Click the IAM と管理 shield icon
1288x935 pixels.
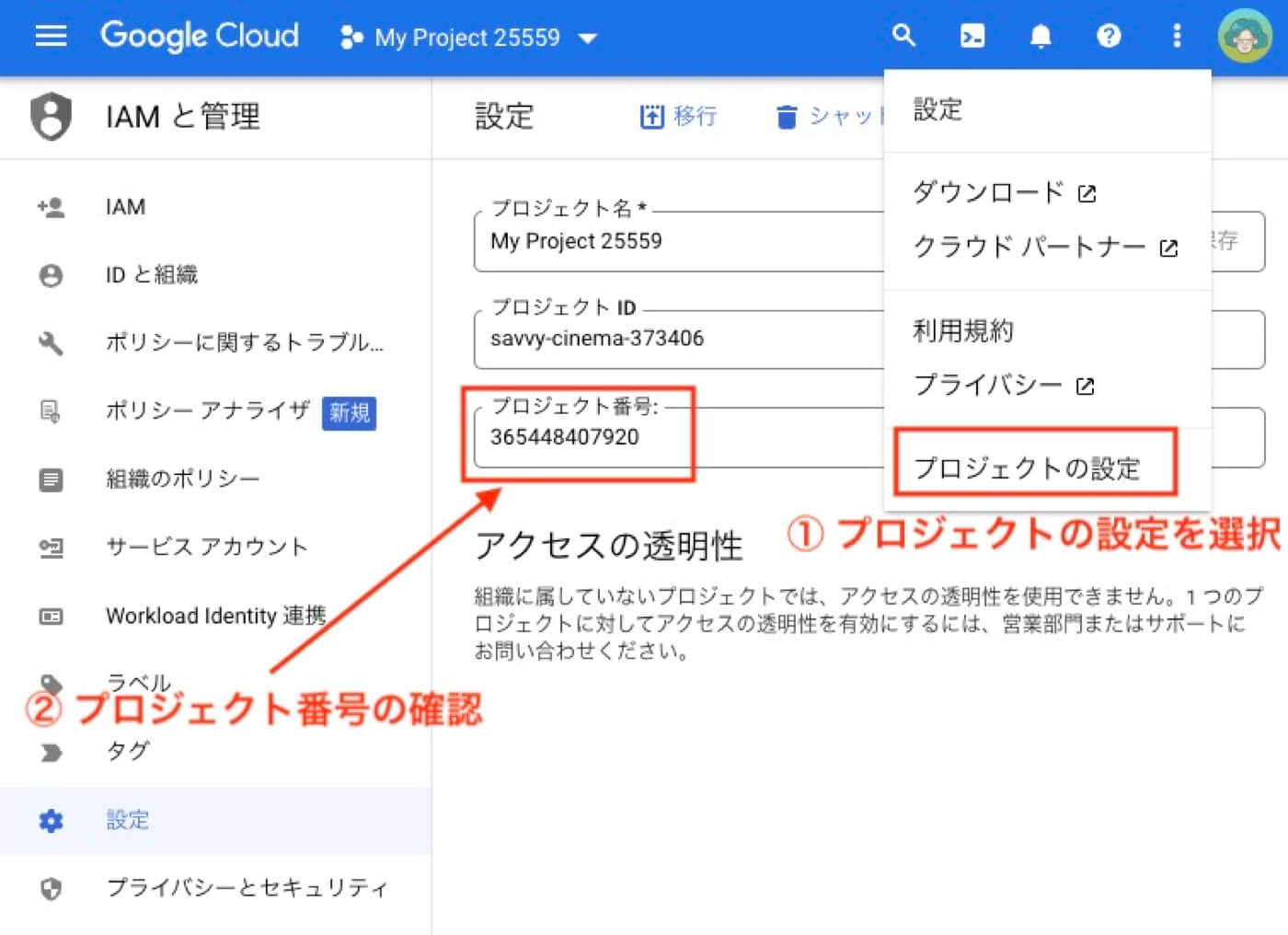(x=51, y=117)
